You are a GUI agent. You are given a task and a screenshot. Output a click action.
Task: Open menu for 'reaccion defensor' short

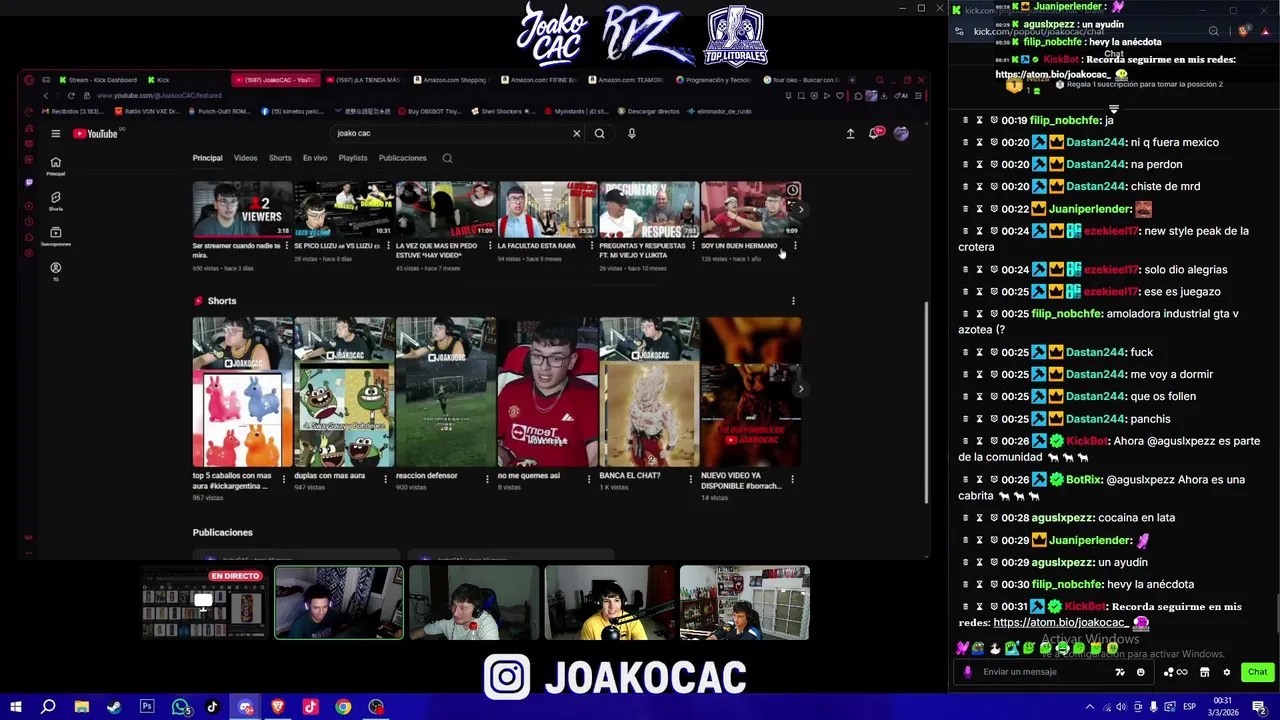487,480
